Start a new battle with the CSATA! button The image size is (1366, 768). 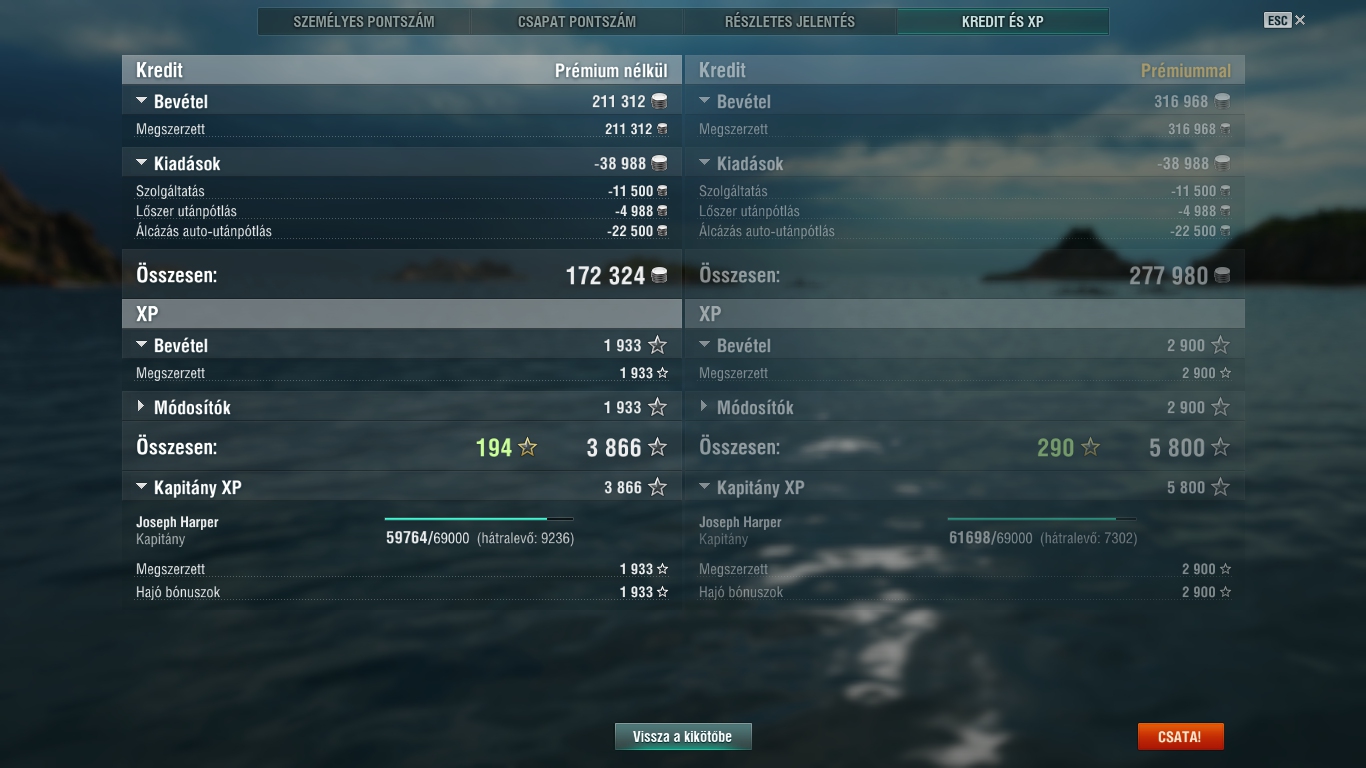[1180, 737]
